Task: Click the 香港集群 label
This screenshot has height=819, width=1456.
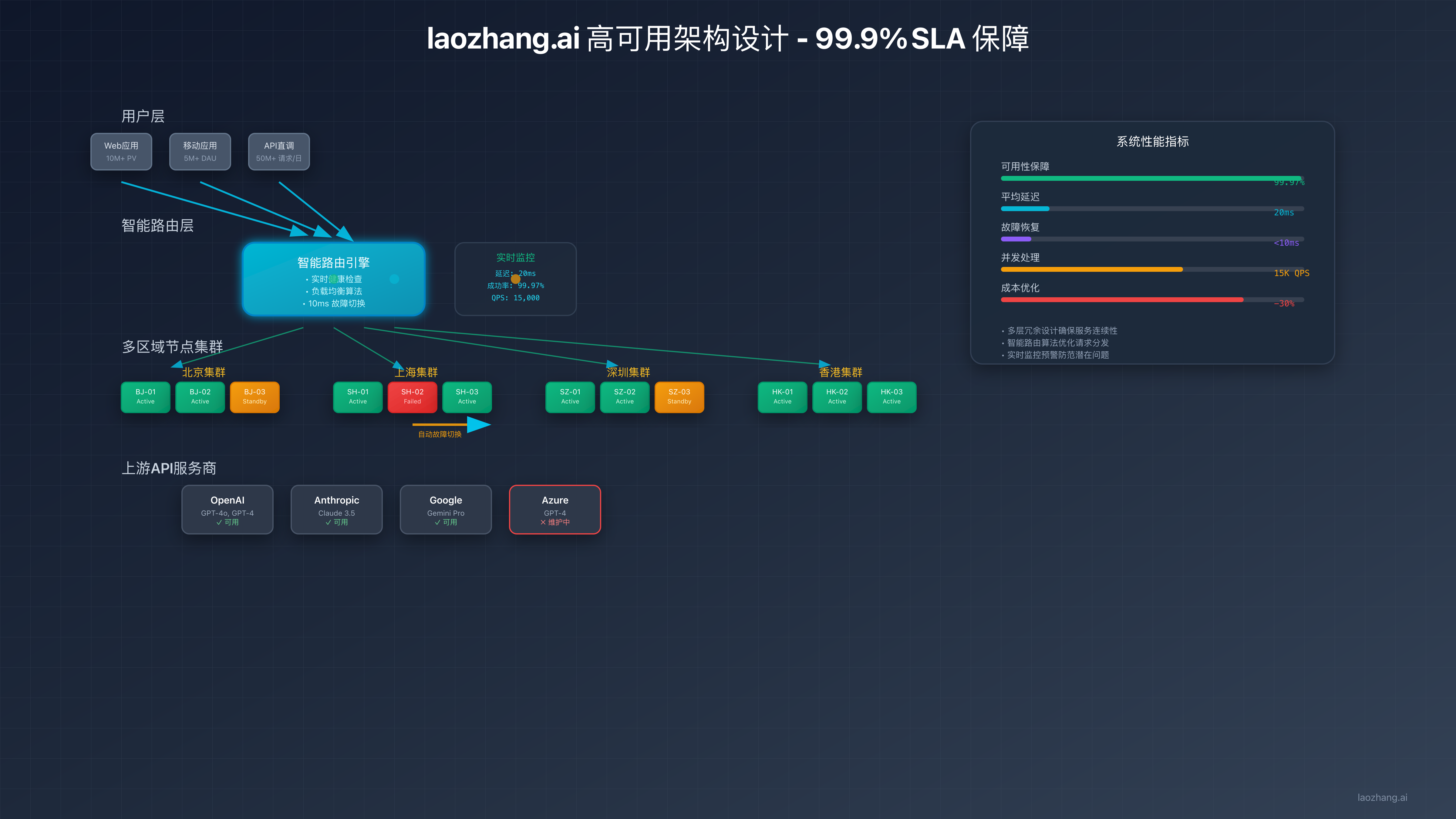Action: point(841,372)
